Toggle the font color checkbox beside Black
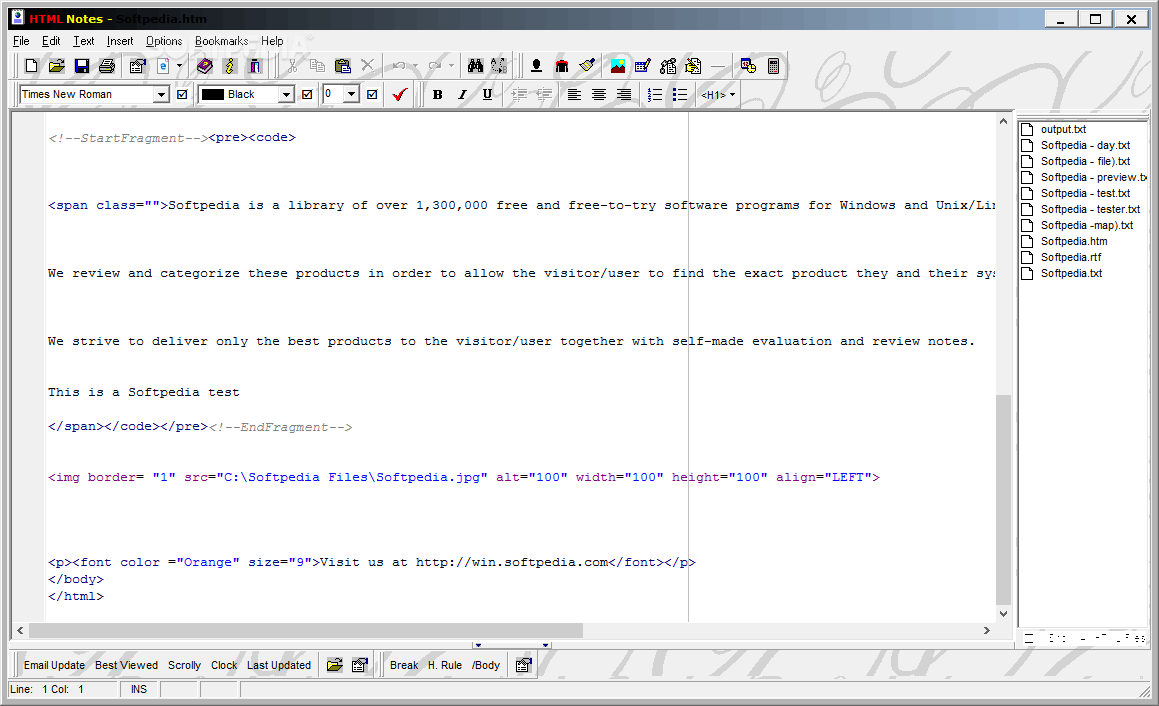This screenshot has width=1159, height=706. [x=307, y=95]
